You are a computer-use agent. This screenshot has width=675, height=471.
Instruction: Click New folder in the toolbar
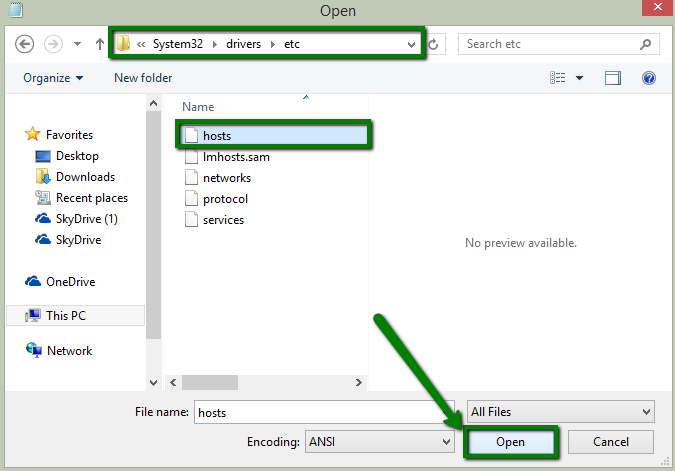pos(143,78)
